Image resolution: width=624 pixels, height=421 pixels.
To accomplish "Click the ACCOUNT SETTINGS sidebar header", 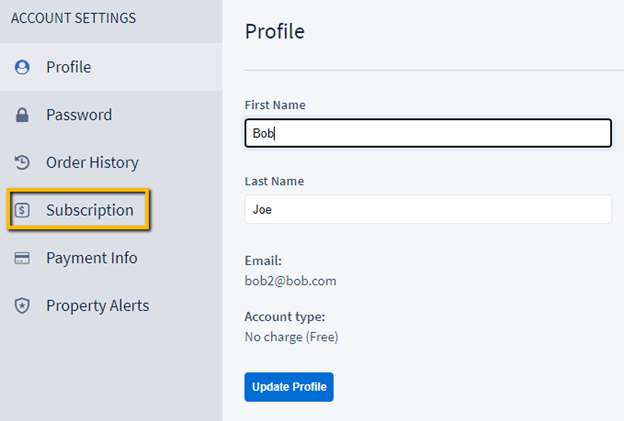I will (73, 18).
